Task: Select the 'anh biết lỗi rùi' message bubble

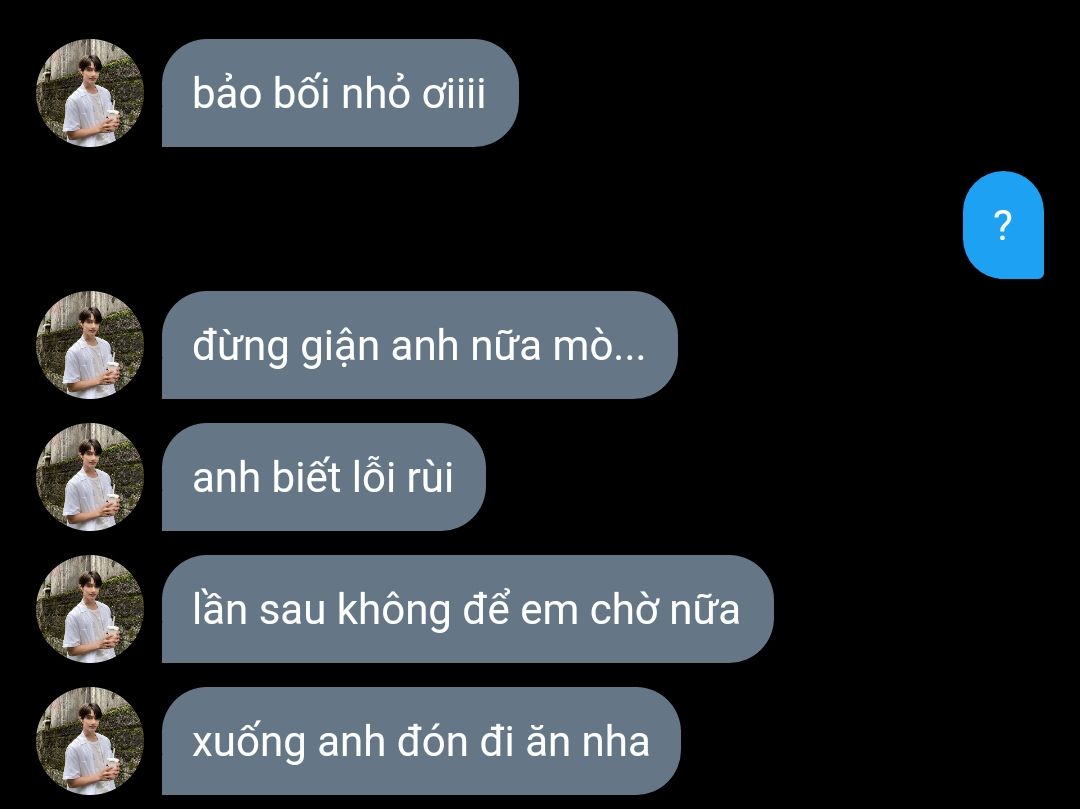Action: [x=324, y=477]
